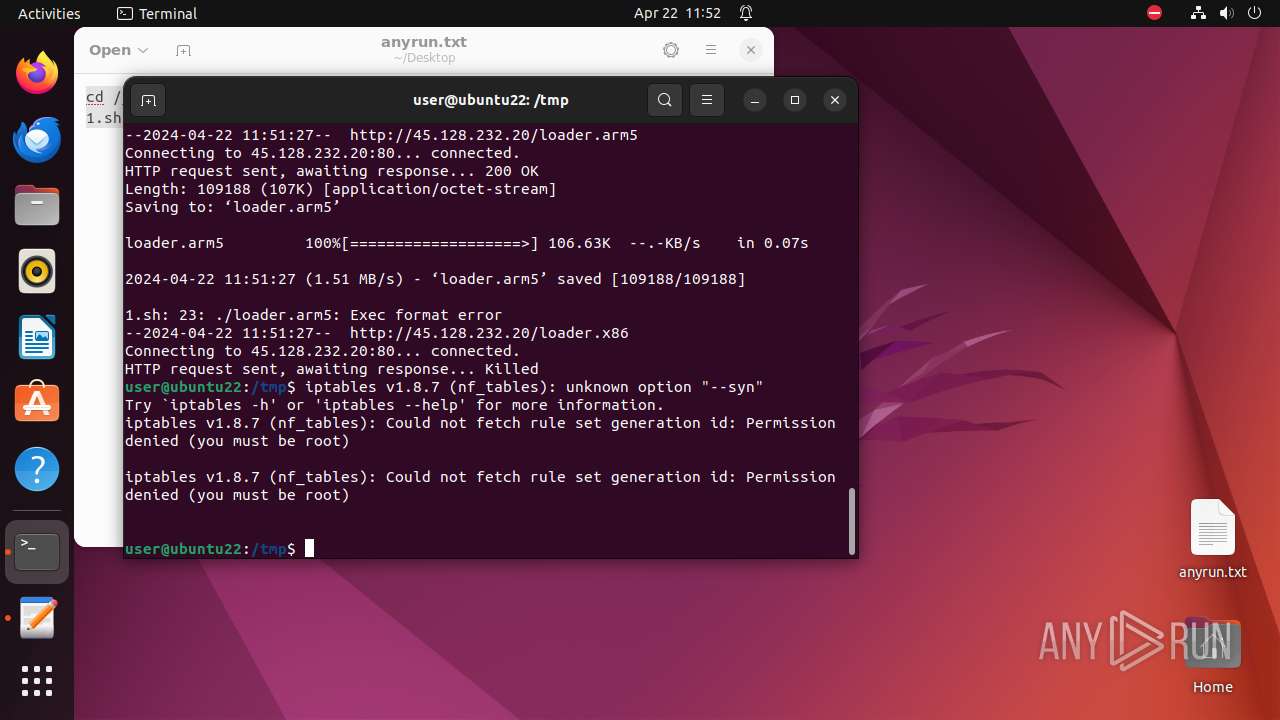This screenshot has width=1280, height=720.
Task: Open the network status indicator
Action: click(x=1199, y=13)
